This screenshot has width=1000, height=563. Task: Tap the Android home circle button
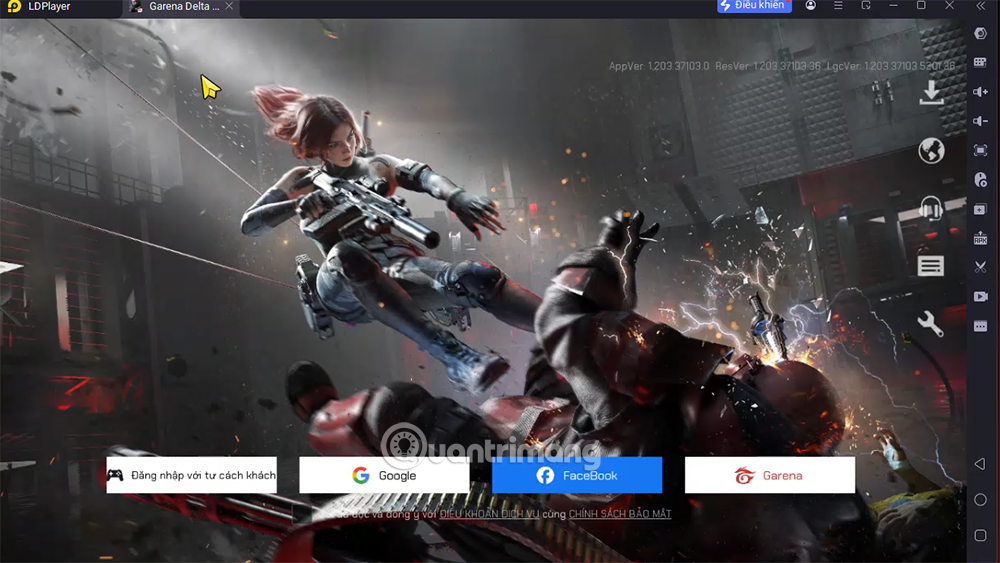coord(980,499)
